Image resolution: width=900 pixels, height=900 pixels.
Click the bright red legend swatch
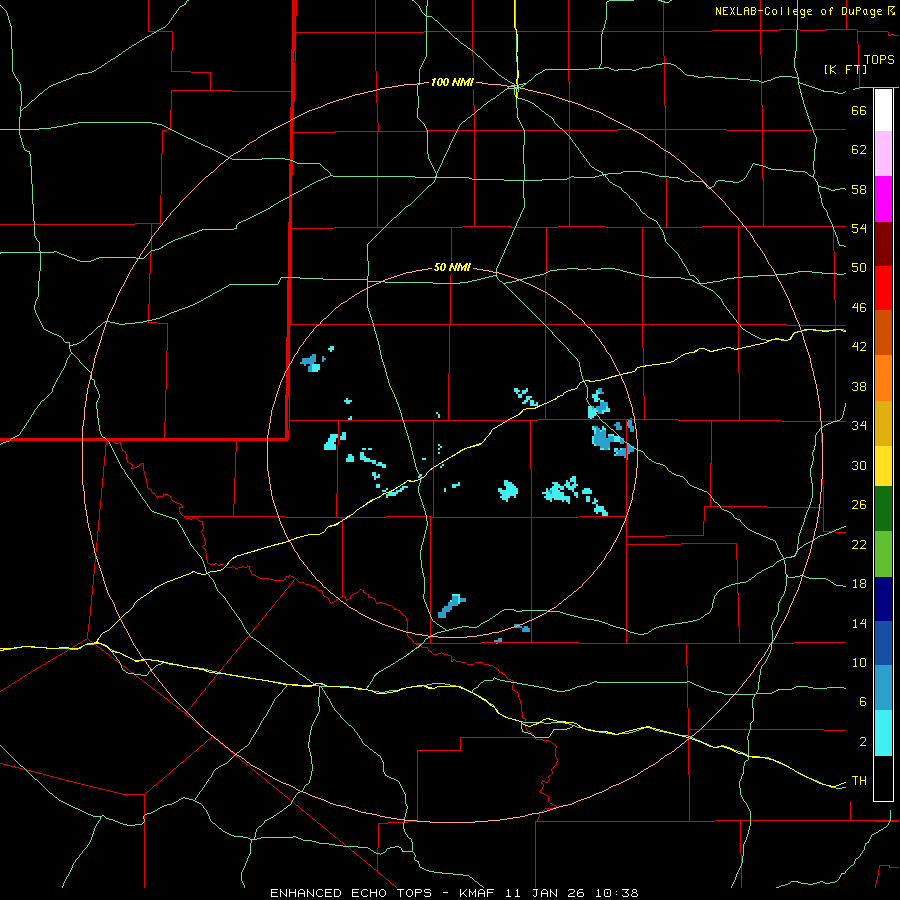(883, 288)
